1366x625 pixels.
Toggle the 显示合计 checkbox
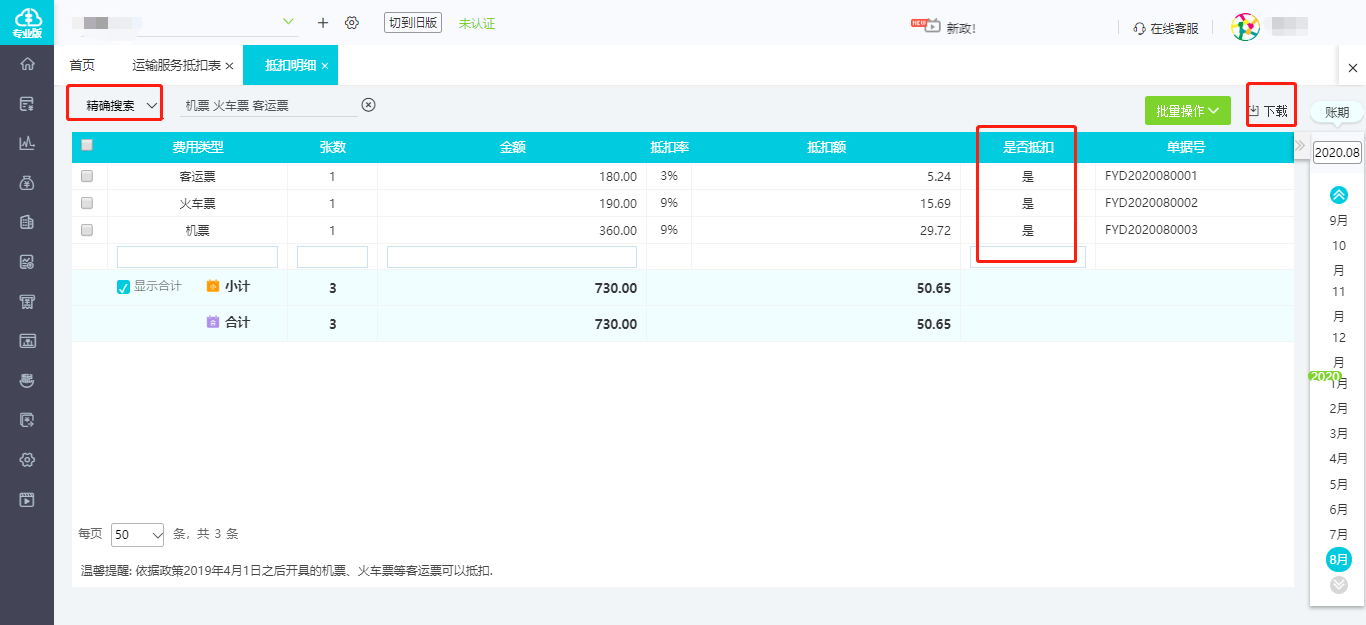tap(124, 287)
